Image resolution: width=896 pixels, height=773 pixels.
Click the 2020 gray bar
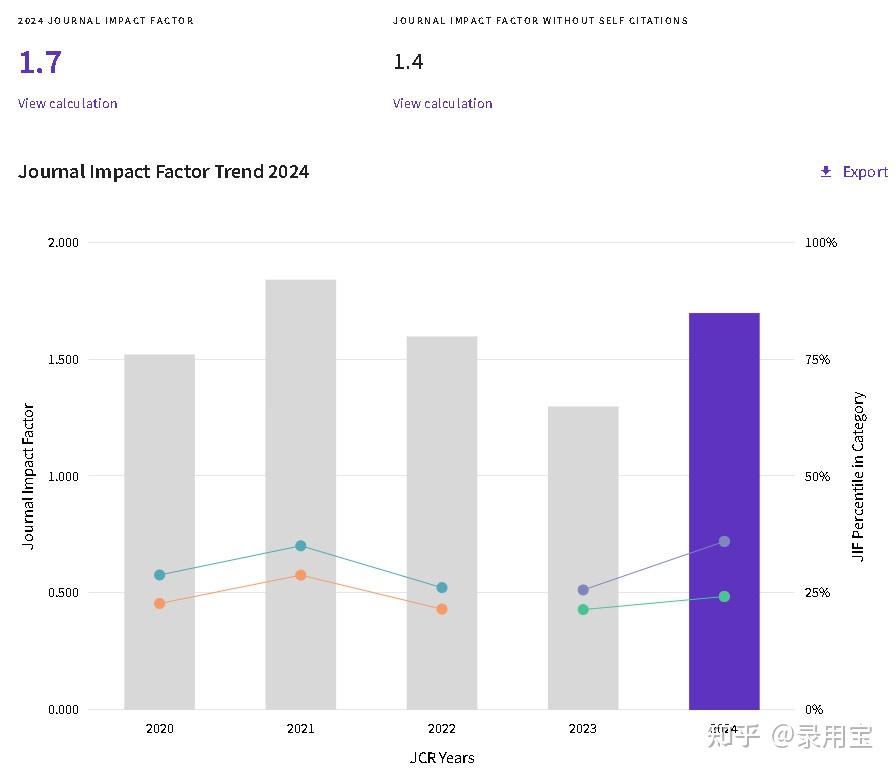(159, 532)
